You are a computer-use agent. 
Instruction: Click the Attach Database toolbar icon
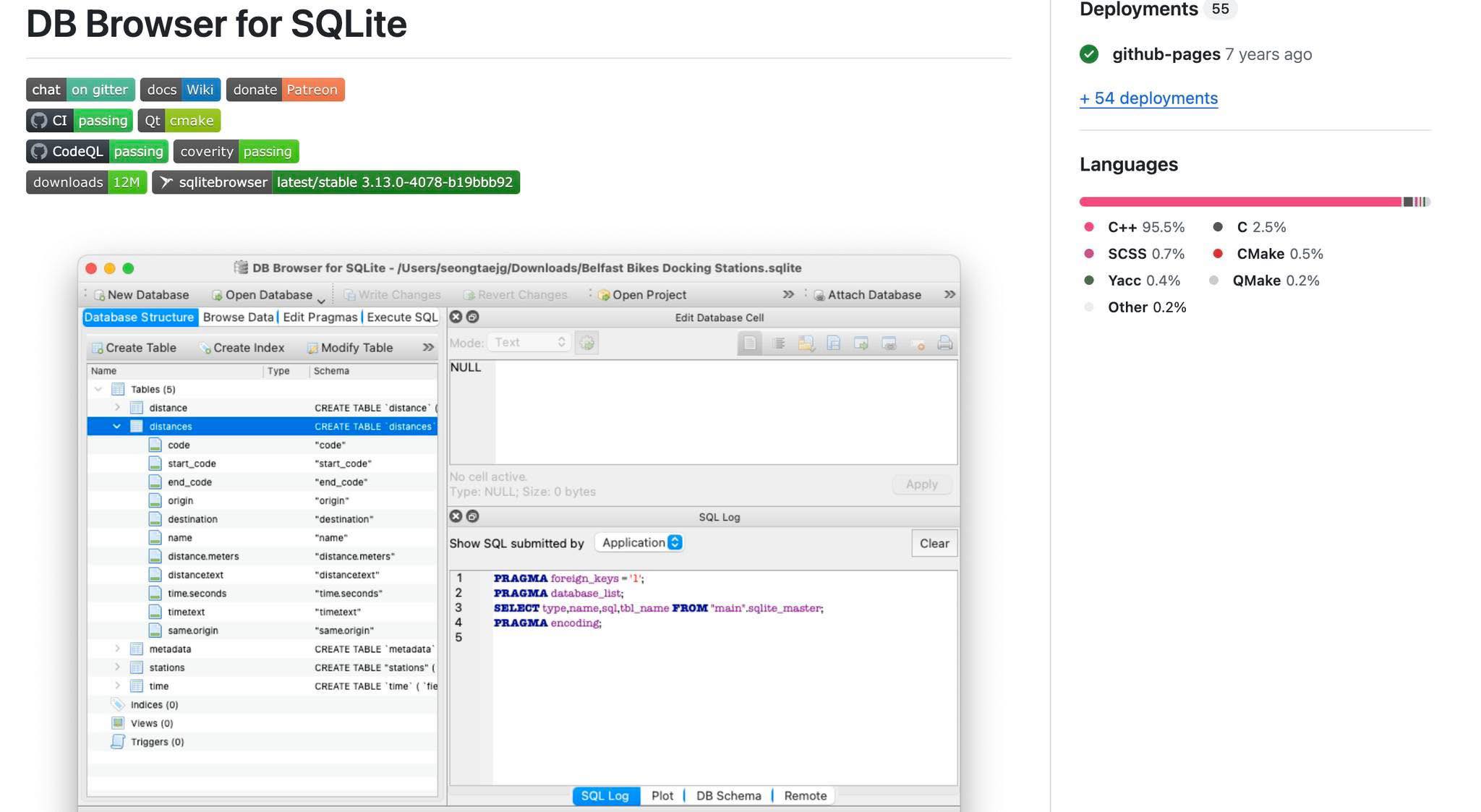(x=819, y=295)
